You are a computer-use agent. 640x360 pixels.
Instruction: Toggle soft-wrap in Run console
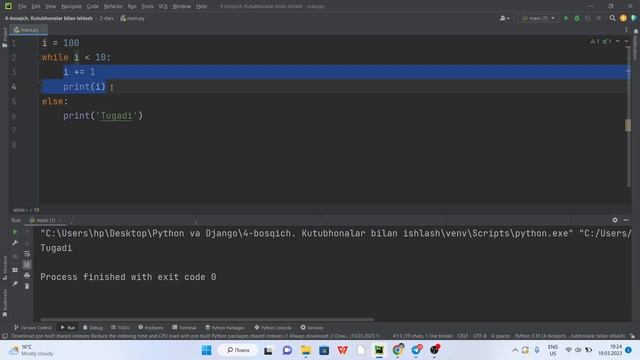point(27,253)
